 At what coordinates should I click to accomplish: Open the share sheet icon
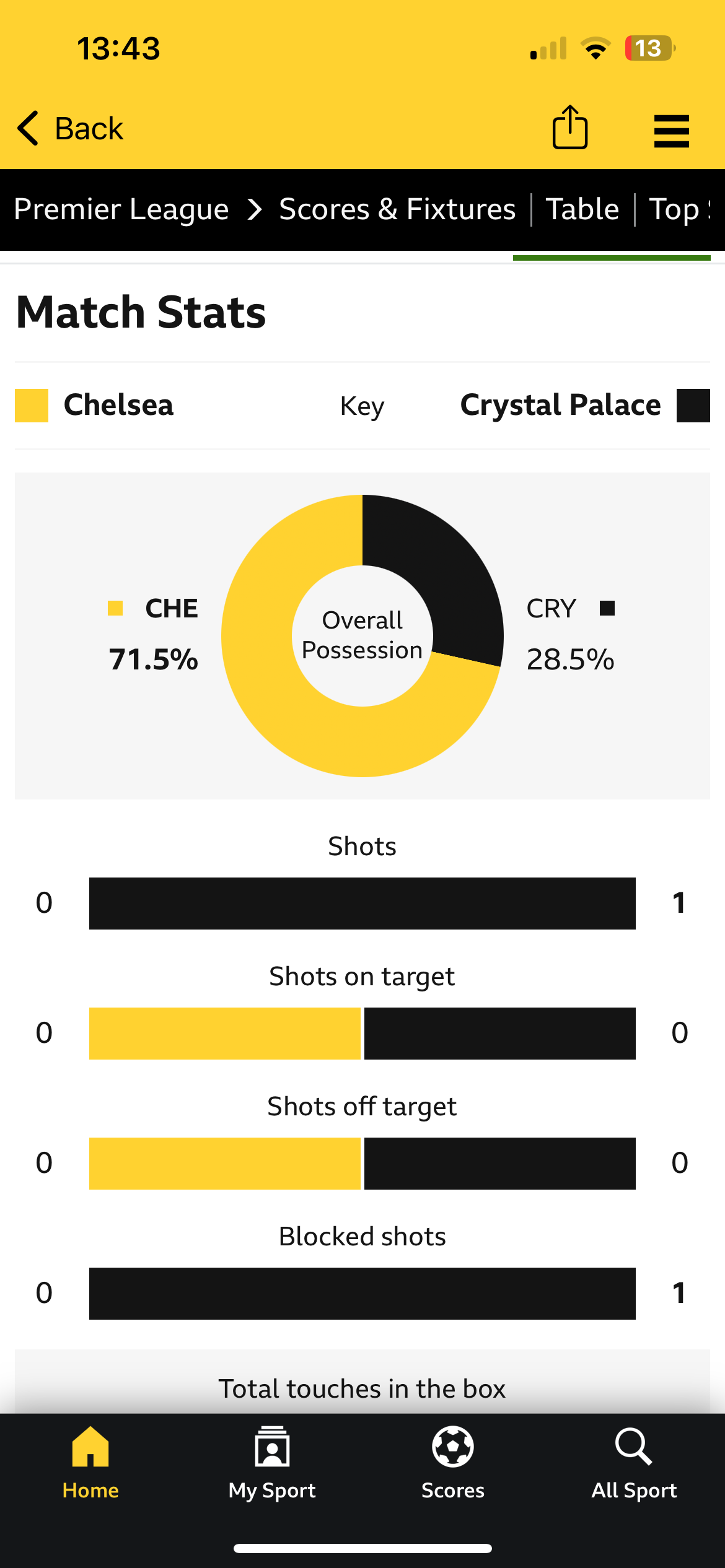[570, 128]
